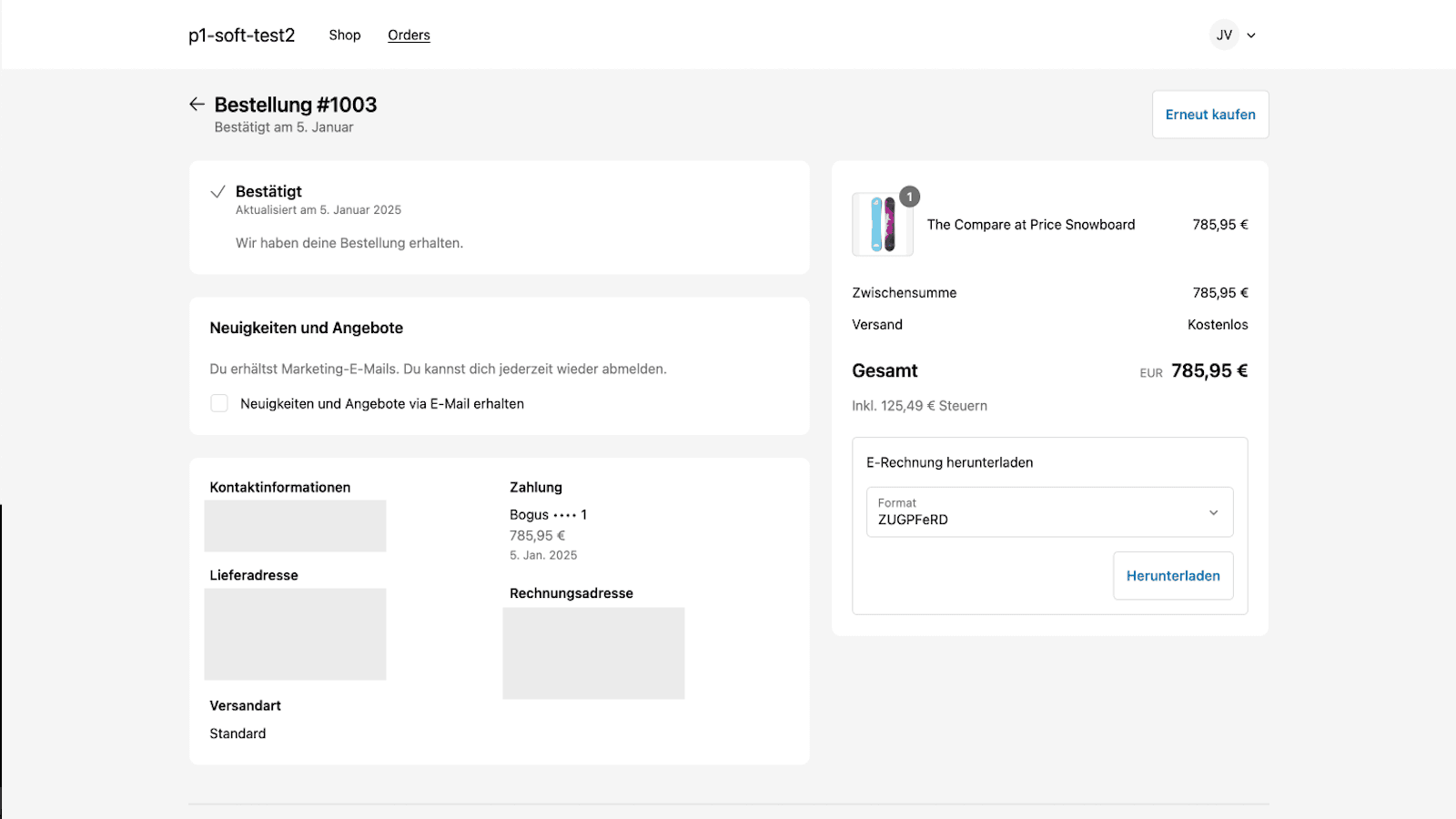The image size is (1456, 819).
Task: Select the Standard Versandart label
Action: coord(237,733)
